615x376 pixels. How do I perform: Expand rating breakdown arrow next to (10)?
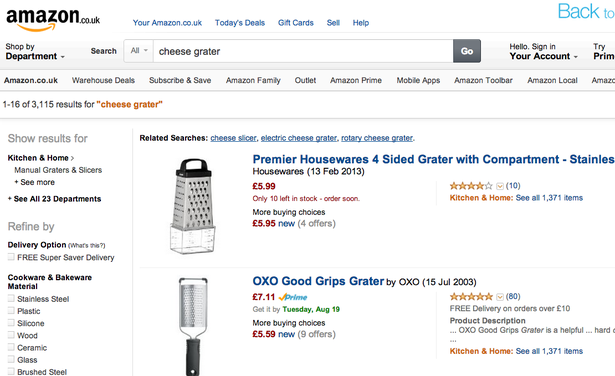[500, 186]
